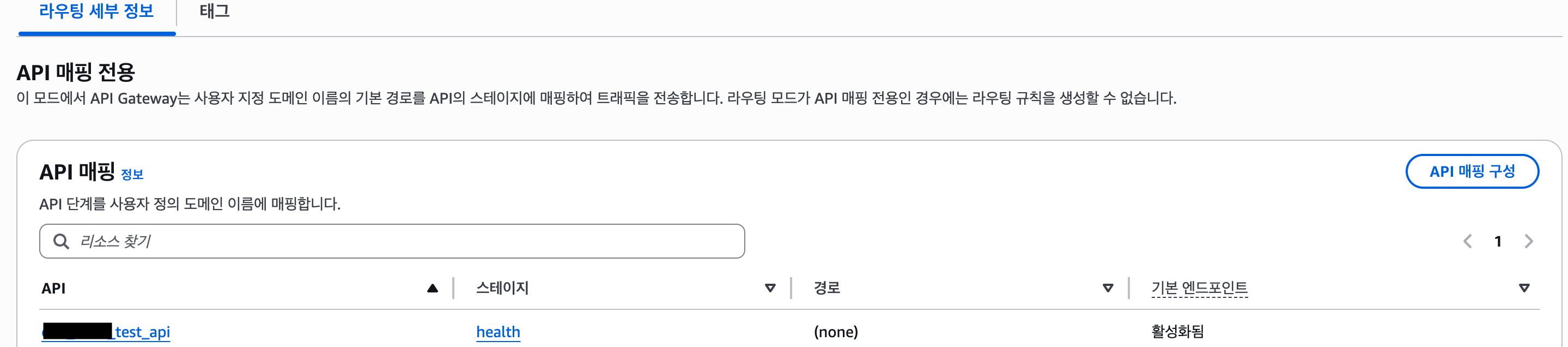Click the sort arrow on the 경로 column
1568x347 pixels.
click(1108, 289)
